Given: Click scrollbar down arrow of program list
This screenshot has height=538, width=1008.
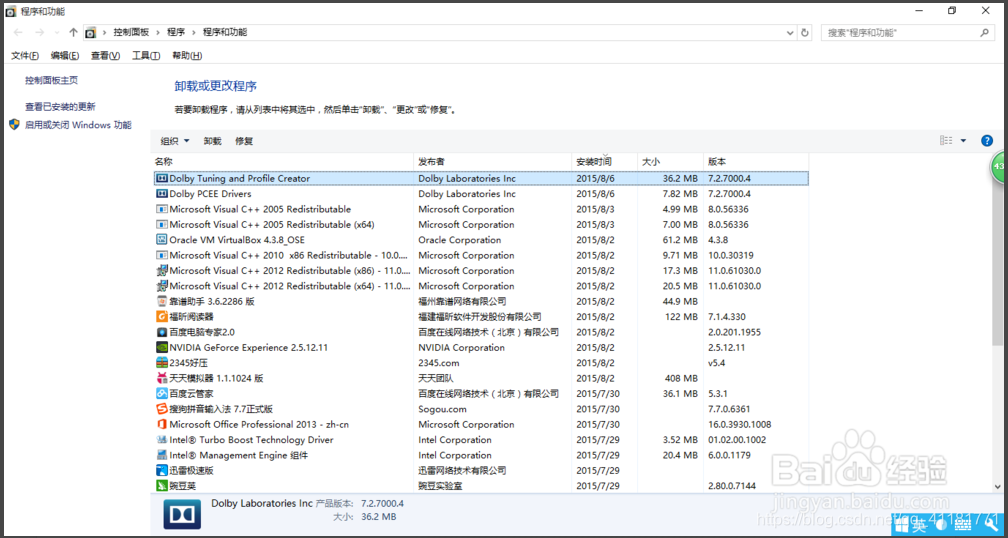Looking at the screenshot, I should pos(998,487).
